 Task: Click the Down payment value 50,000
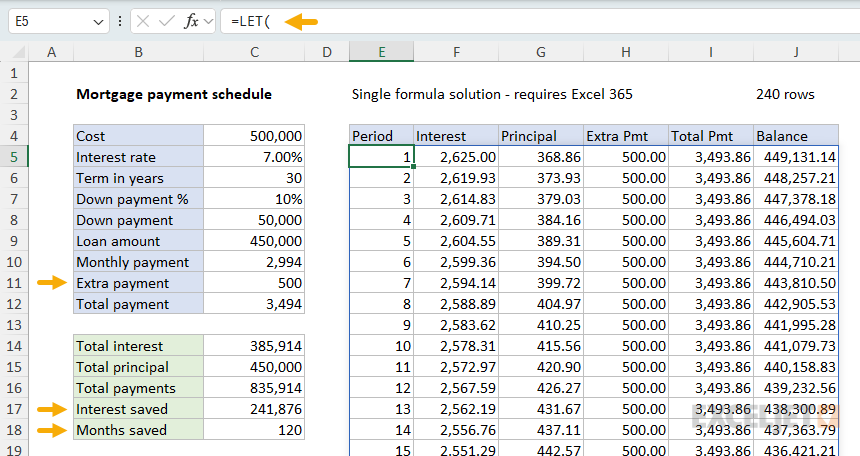point(254,220)
